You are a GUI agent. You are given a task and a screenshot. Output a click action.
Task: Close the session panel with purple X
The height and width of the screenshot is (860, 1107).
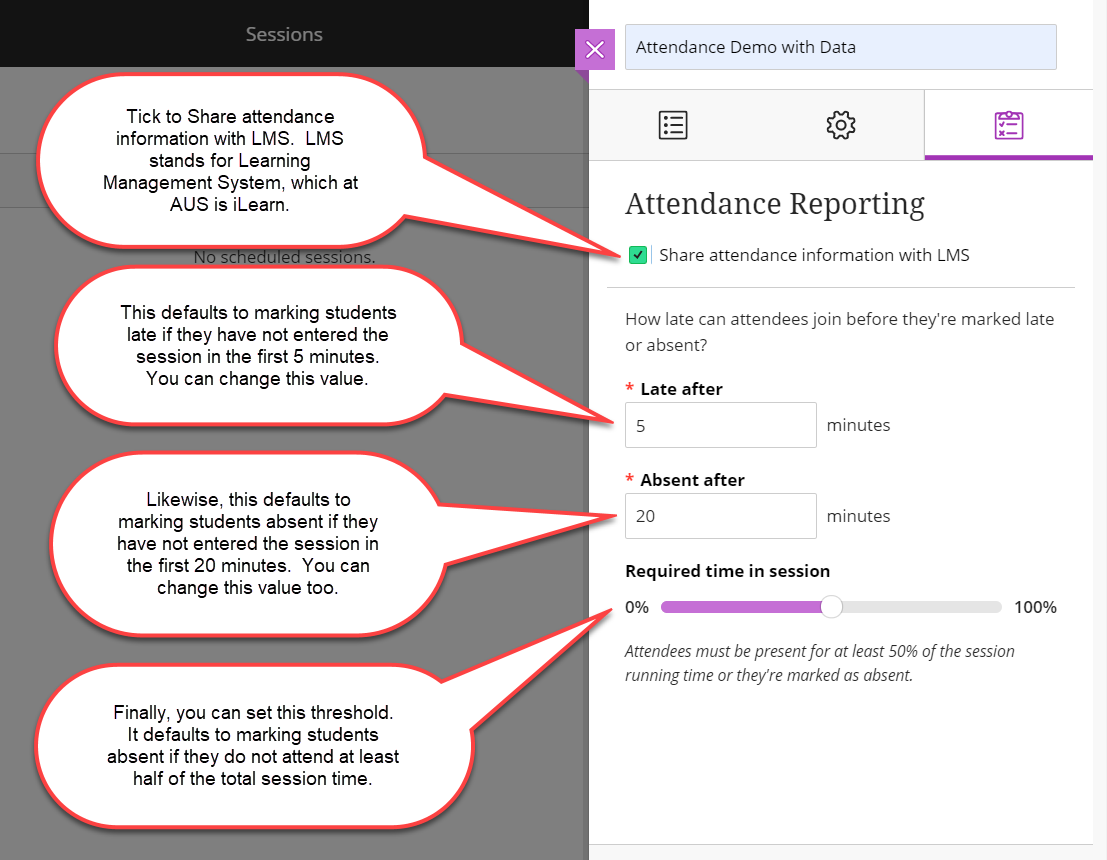(594, 49)
